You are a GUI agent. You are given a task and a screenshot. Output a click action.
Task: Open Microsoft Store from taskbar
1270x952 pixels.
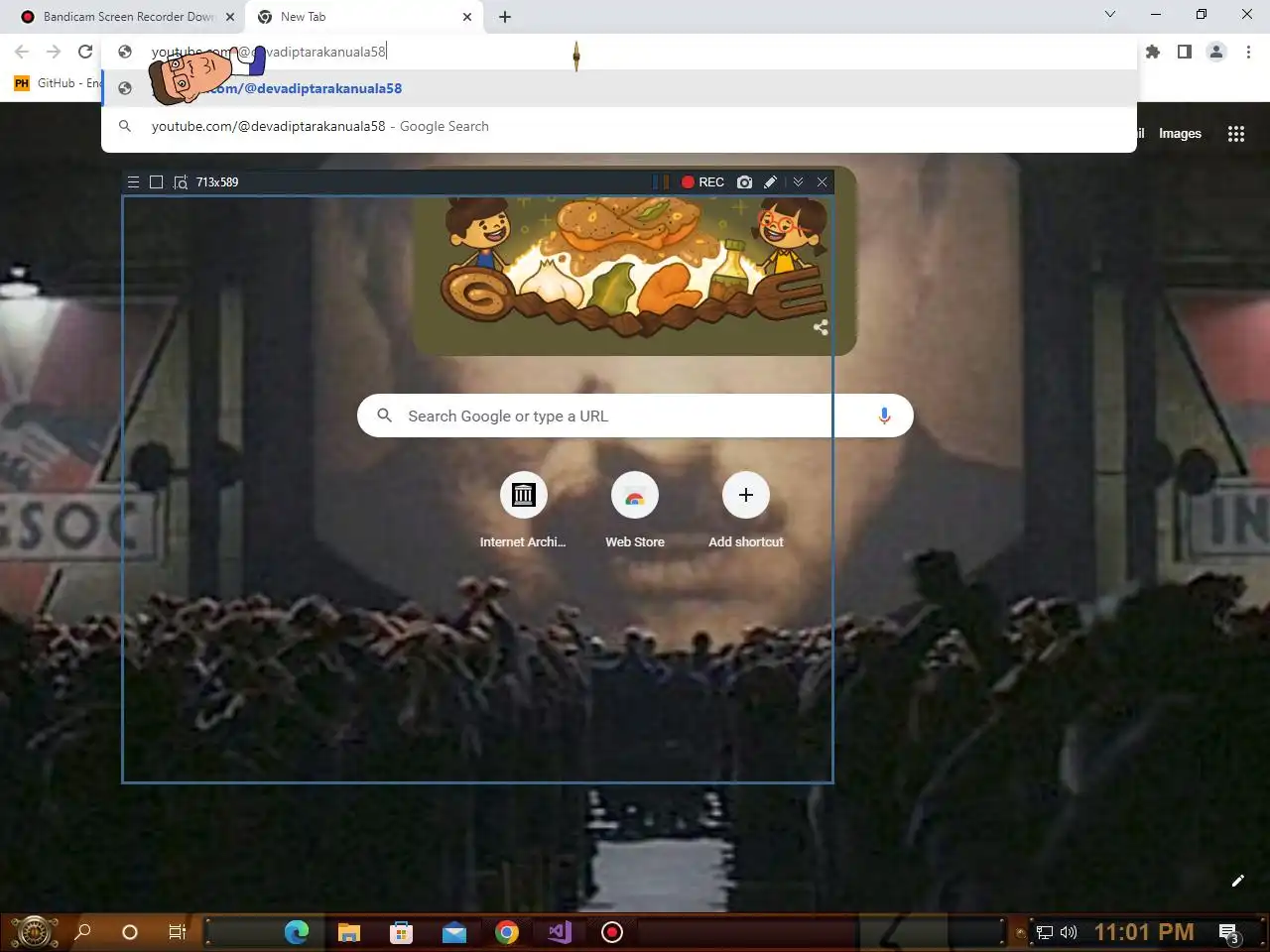coord(401,932)
